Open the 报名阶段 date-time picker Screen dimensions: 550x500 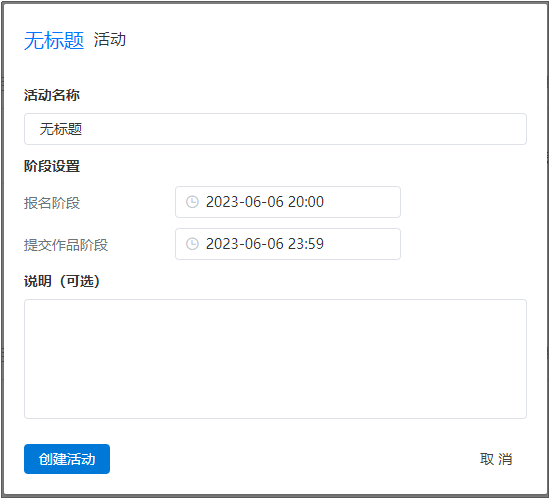[288, 202]
